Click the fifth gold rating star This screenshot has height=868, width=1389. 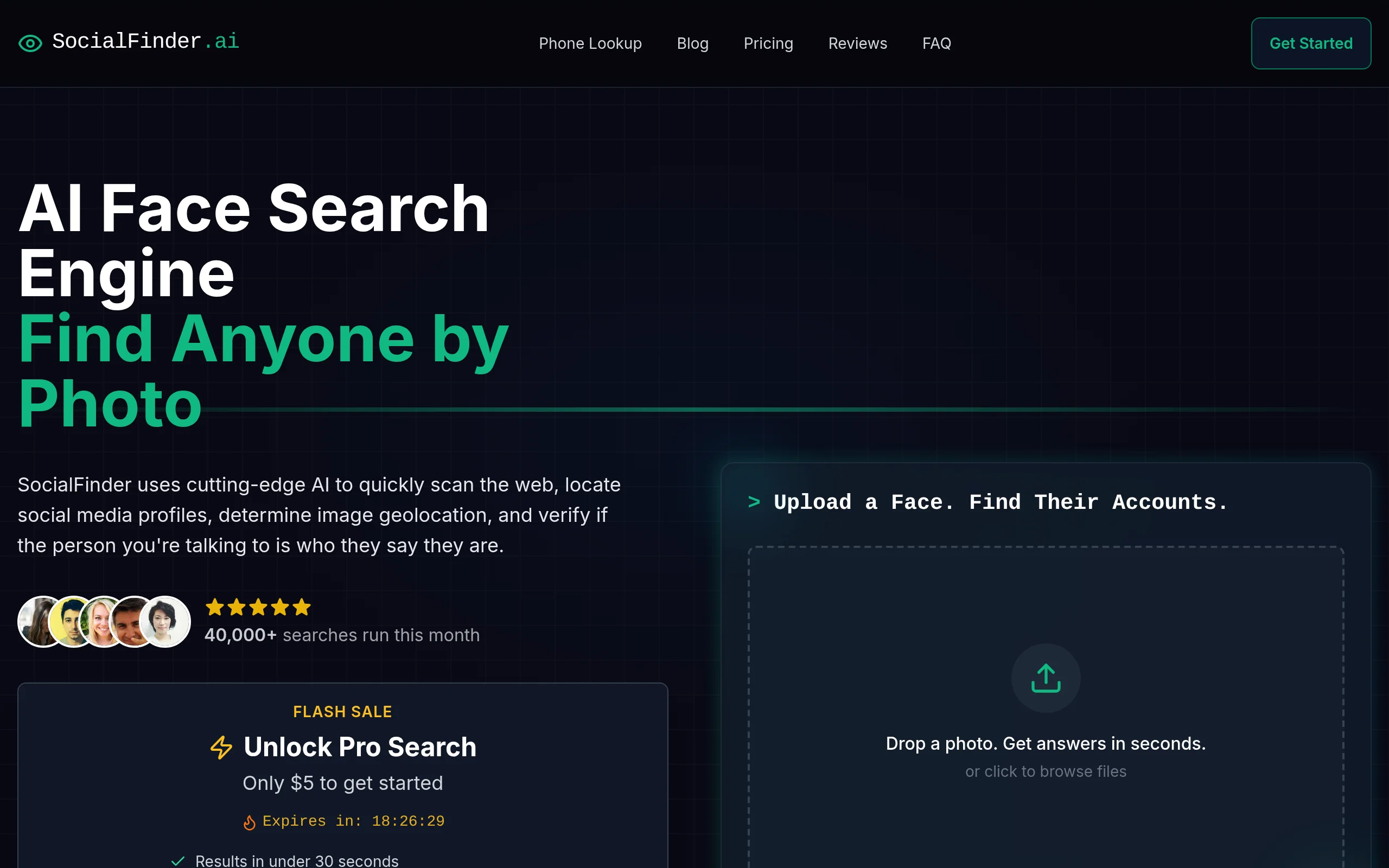tap(301, 607)
